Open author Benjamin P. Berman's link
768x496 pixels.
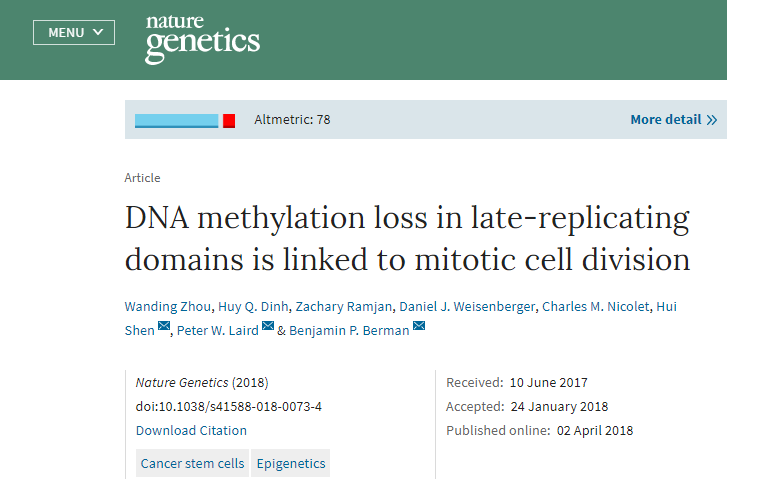pos(349,331)
